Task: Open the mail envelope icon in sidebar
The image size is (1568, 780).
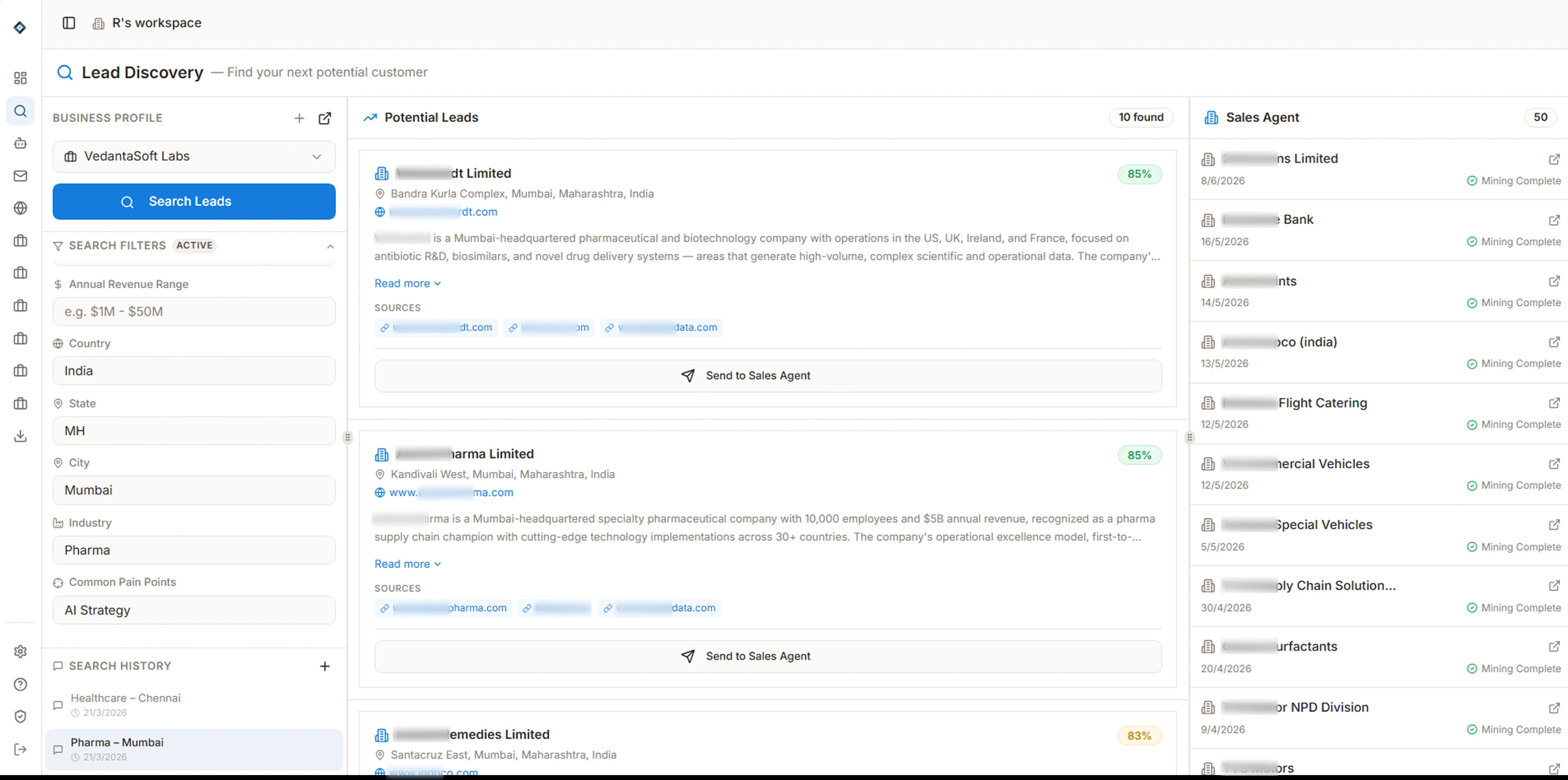Action: (x=20, y=176)
